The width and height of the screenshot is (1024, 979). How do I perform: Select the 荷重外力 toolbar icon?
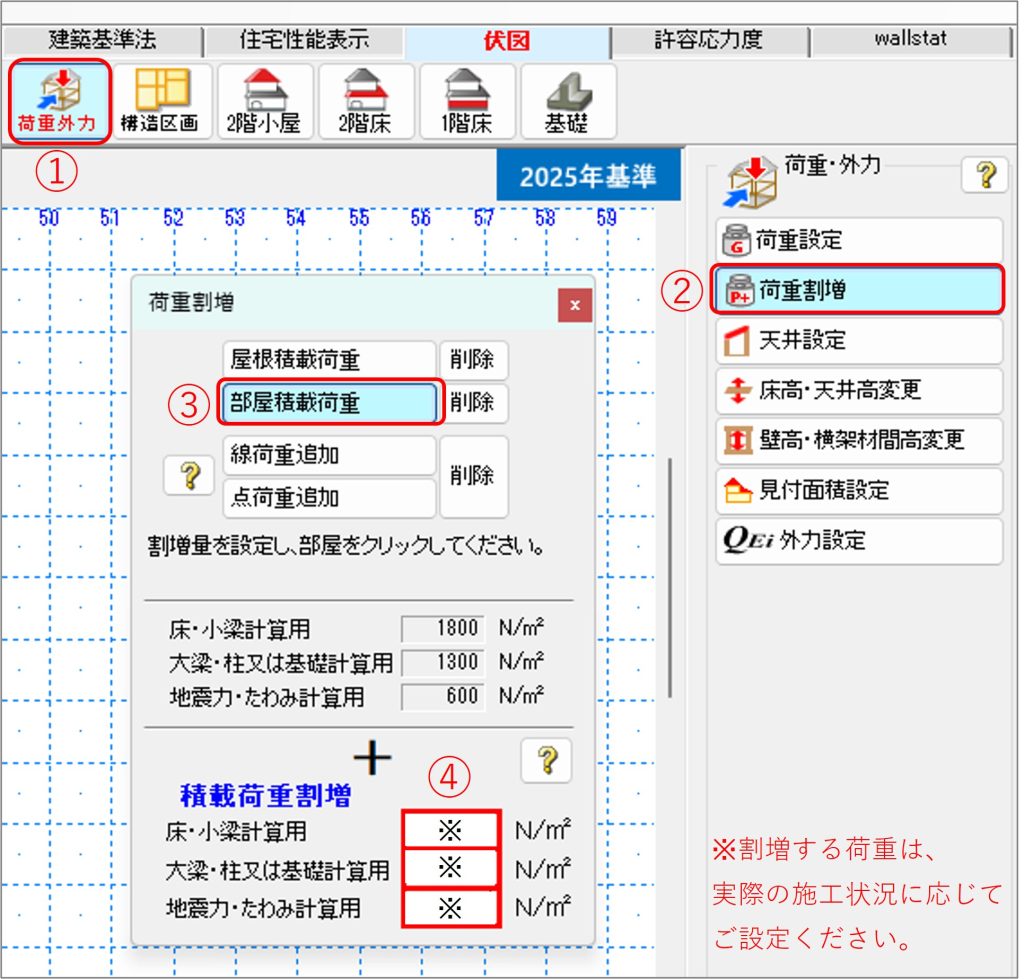(x=57, y=101)
